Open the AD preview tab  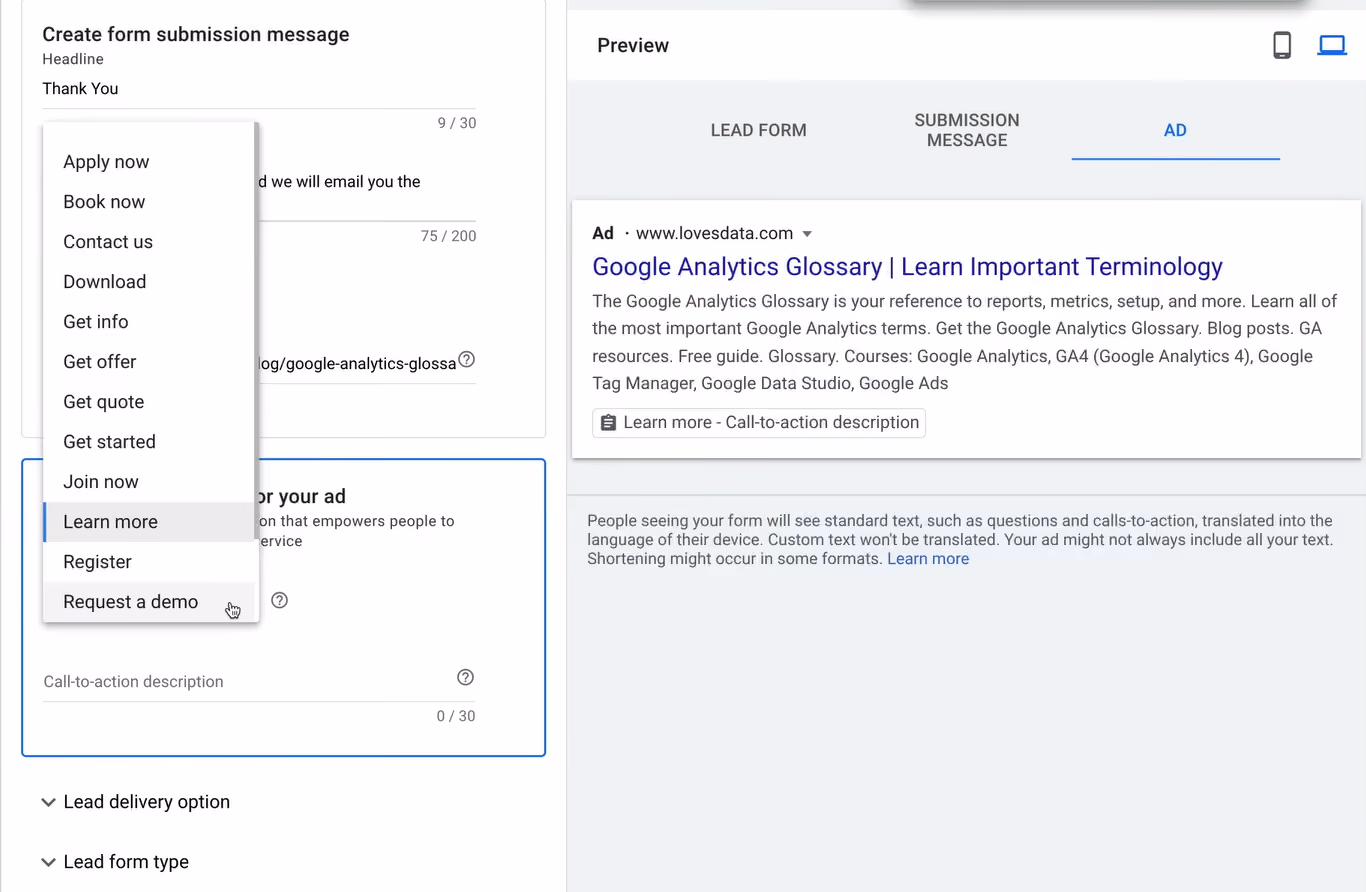pyautogui.click(x=1175, y=130)
